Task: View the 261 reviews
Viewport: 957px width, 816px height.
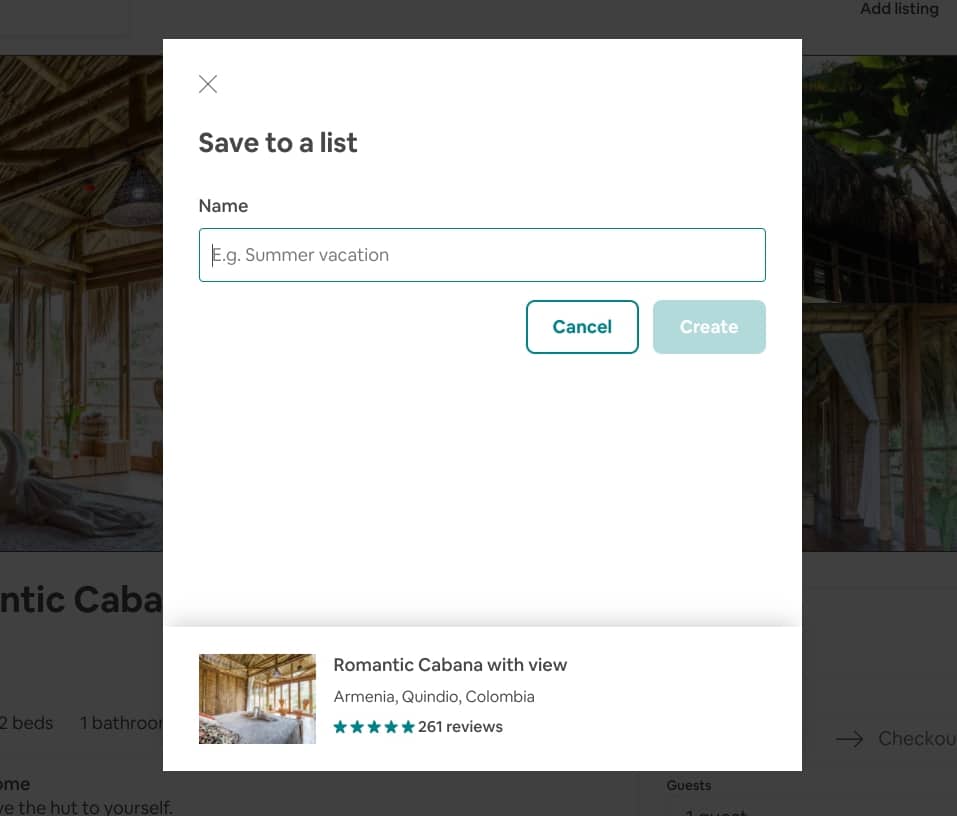Action: tap(461, 726)
